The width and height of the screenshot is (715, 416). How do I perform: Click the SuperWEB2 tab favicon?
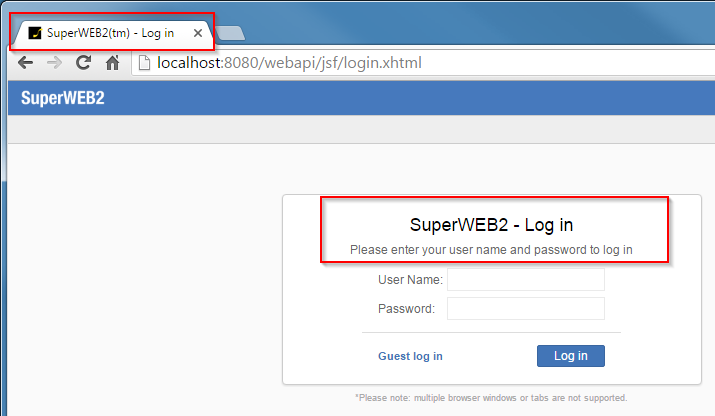click(35, 33)
